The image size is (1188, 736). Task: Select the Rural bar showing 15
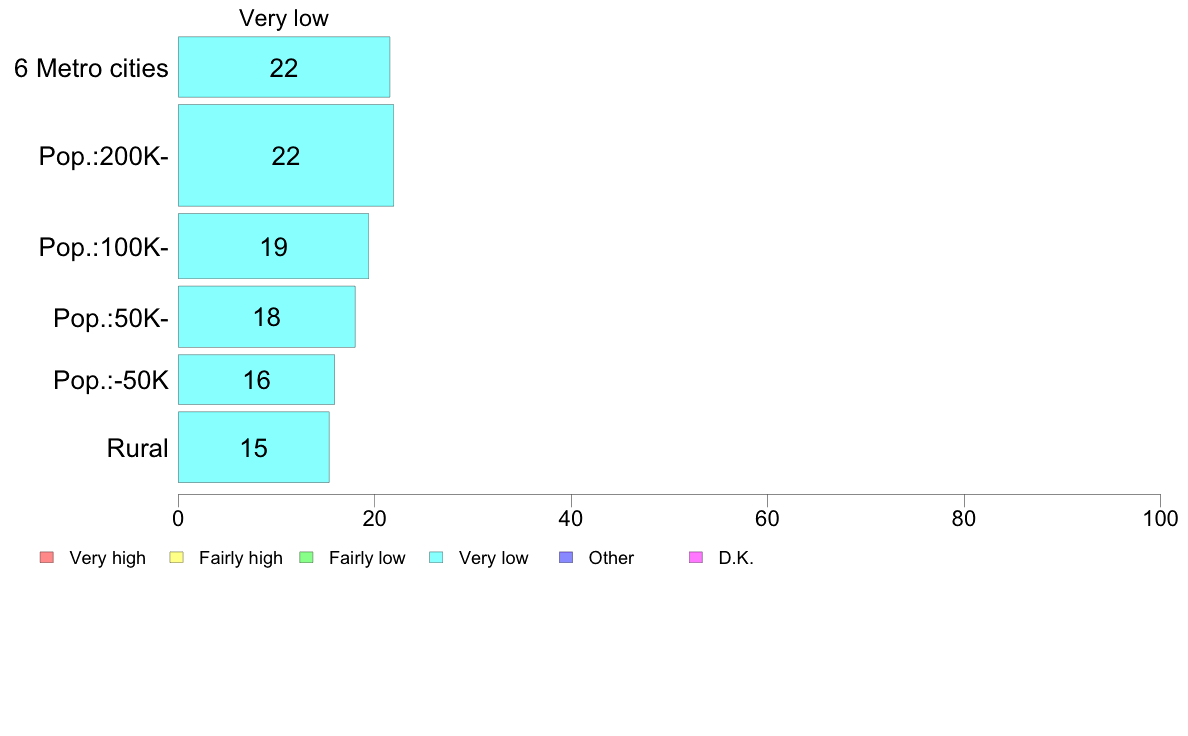tap(254, 447)
